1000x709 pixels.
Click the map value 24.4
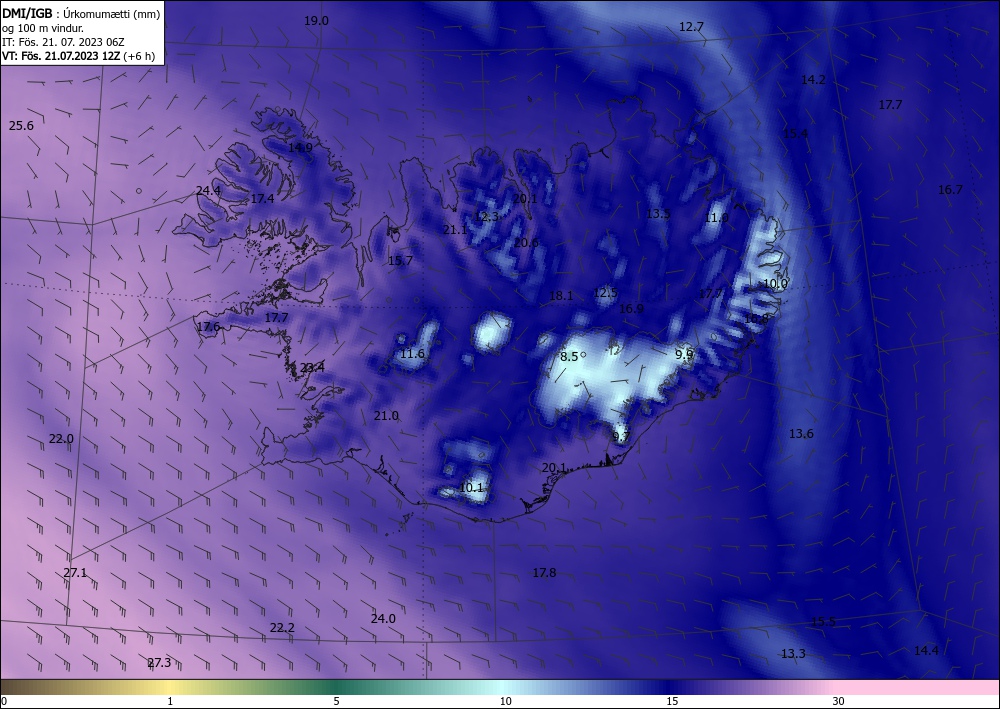point(208,191)
